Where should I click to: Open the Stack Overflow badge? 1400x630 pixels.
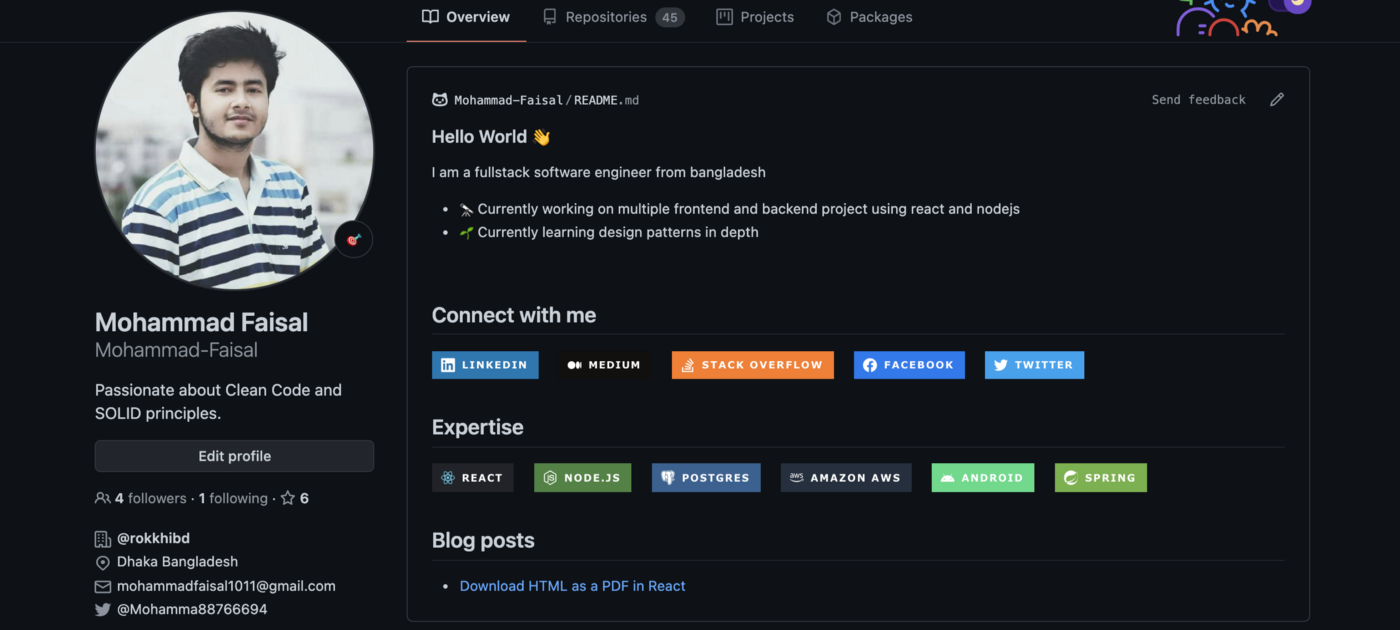(752, 365)
